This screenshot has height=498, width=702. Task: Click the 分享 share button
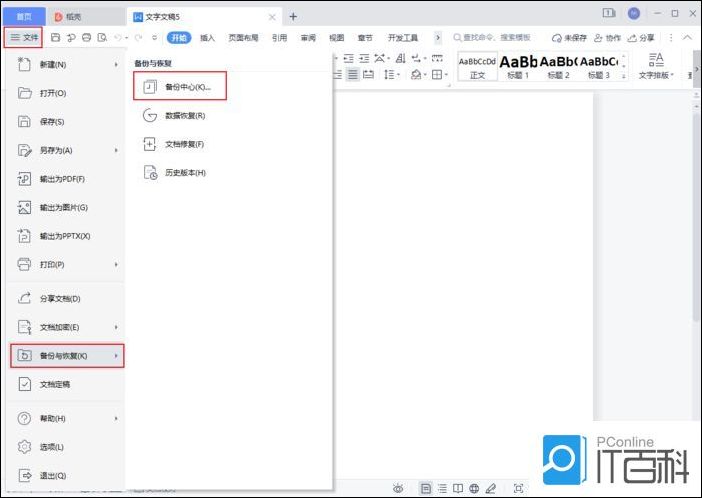[x=641, y=38]
